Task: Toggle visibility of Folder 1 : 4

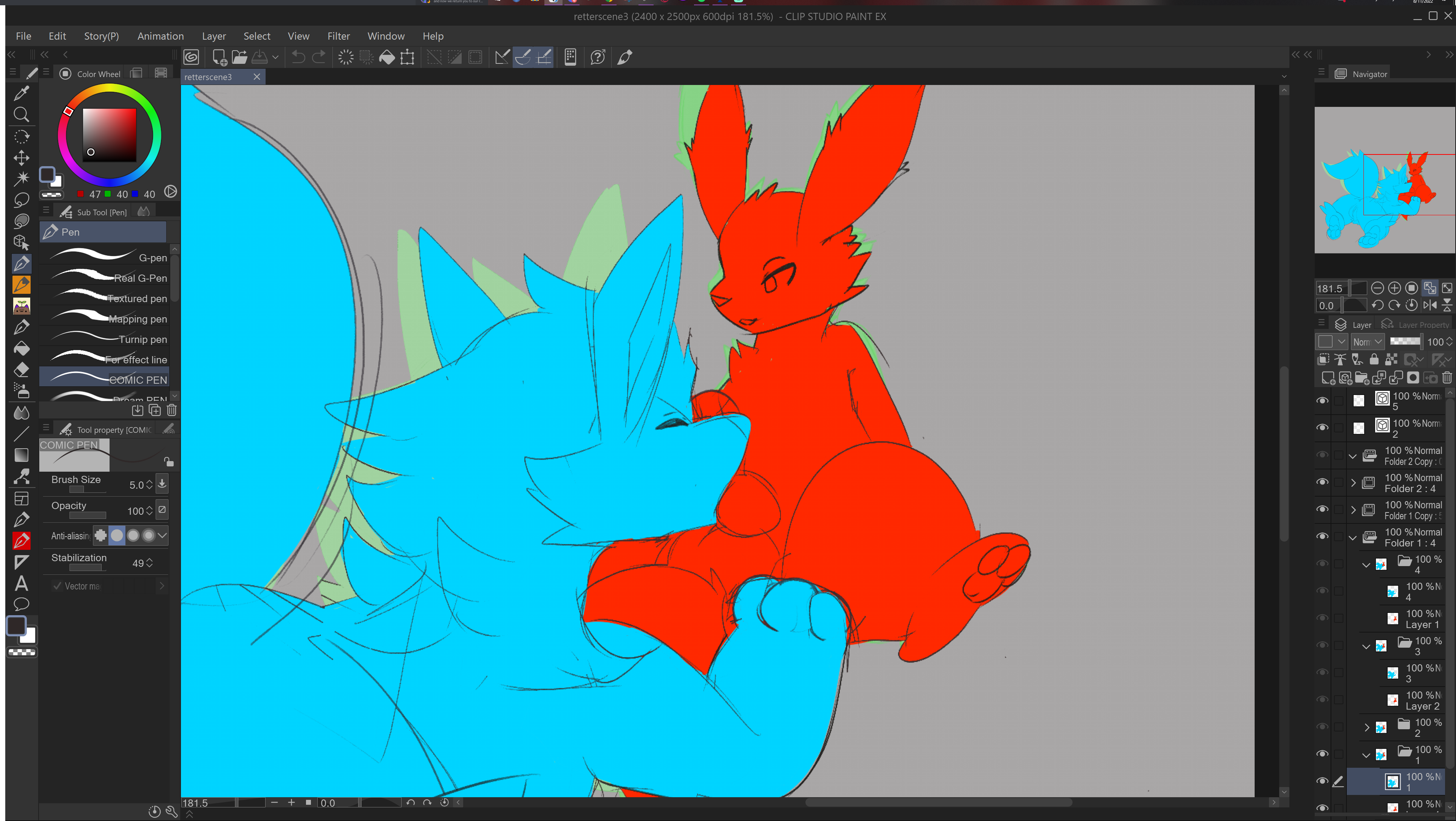Action: point(1322,536)
